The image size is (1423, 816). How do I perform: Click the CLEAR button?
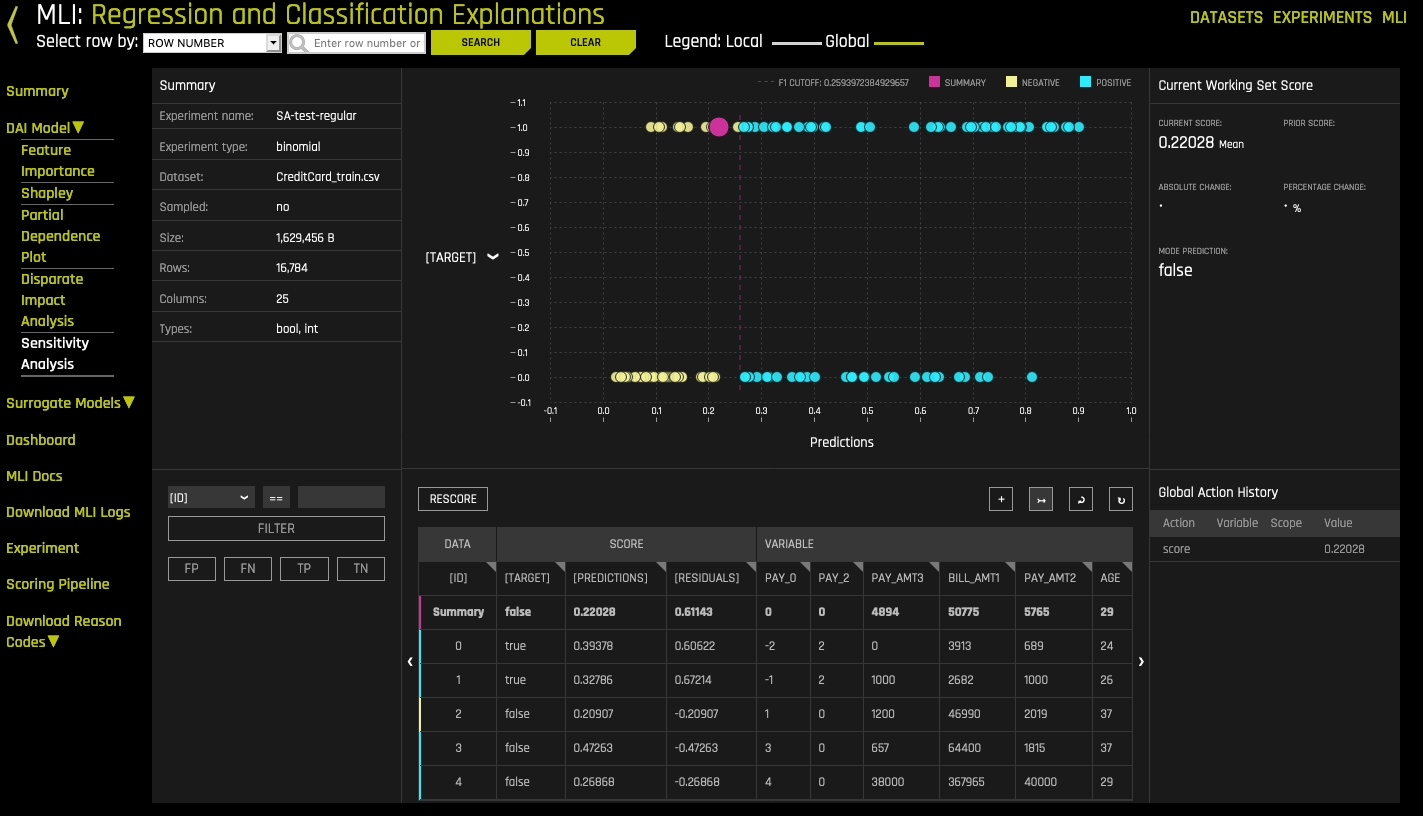click(x=585, y=42)
